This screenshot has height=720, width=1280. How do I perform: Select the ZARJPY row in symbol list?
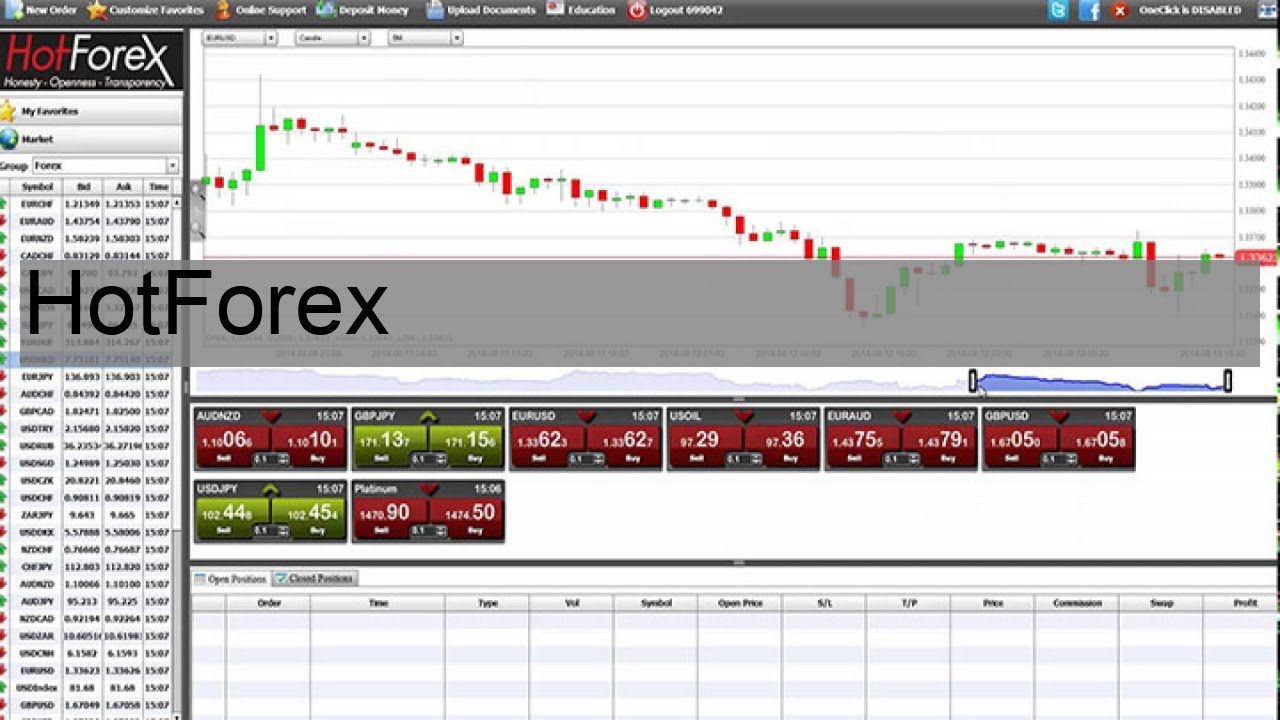(x=86, y=515)
